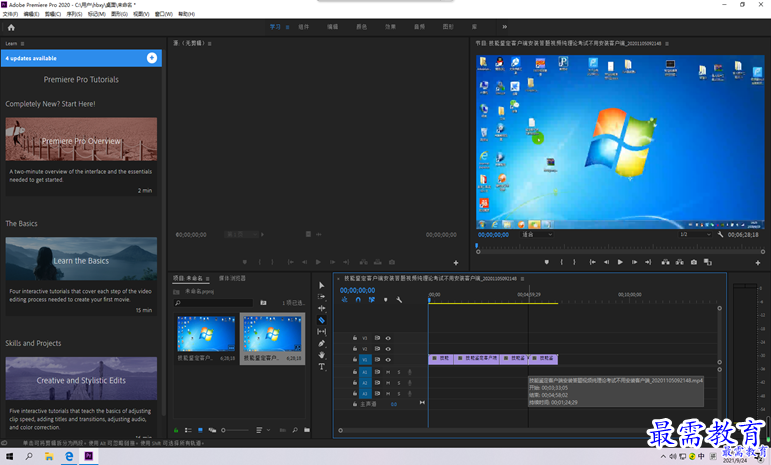Select the Razor tool
771x465 pixels.
(x=322, y=320)
